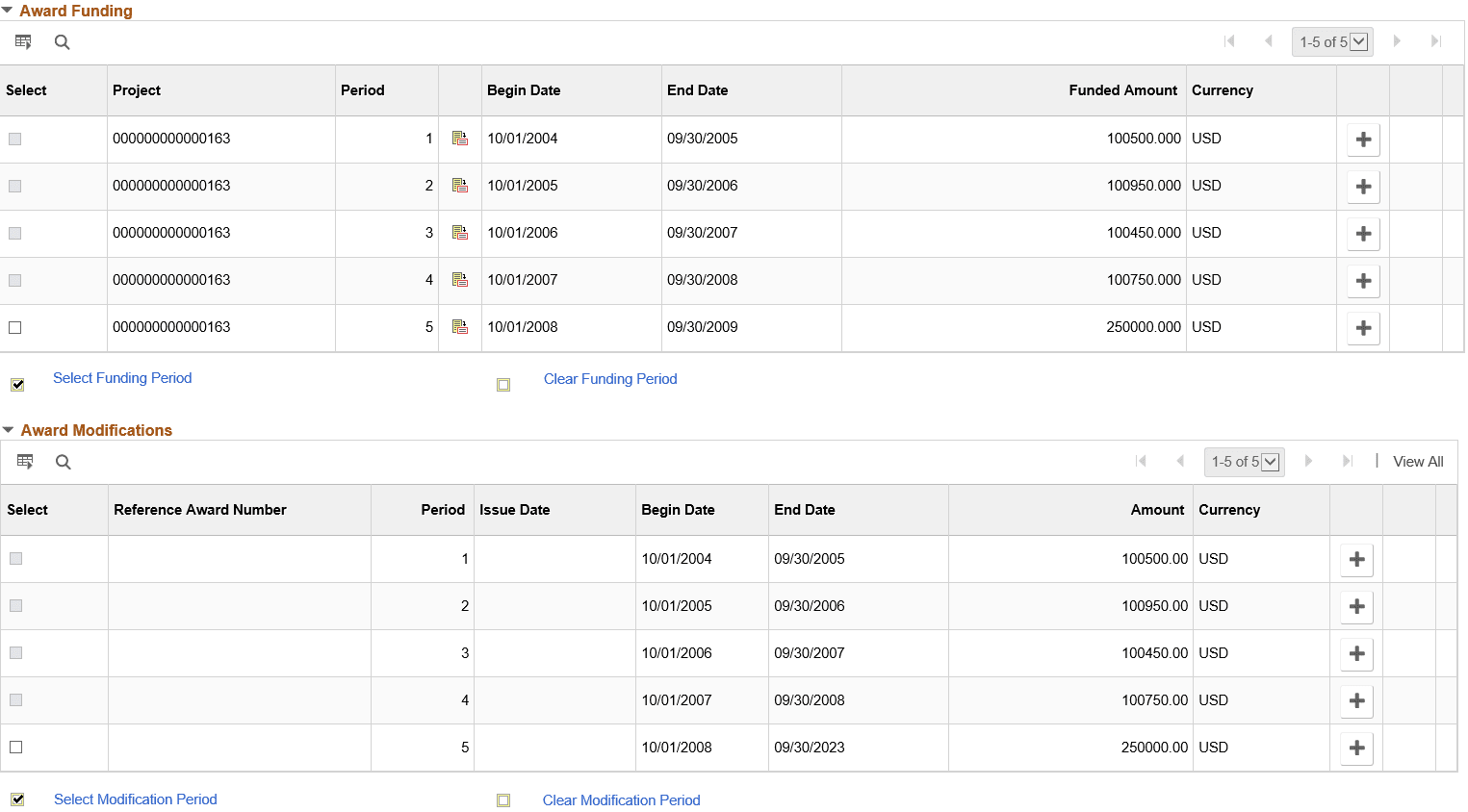Click the search icon in the Award Funding toolbar

click(x=62, y=41)
